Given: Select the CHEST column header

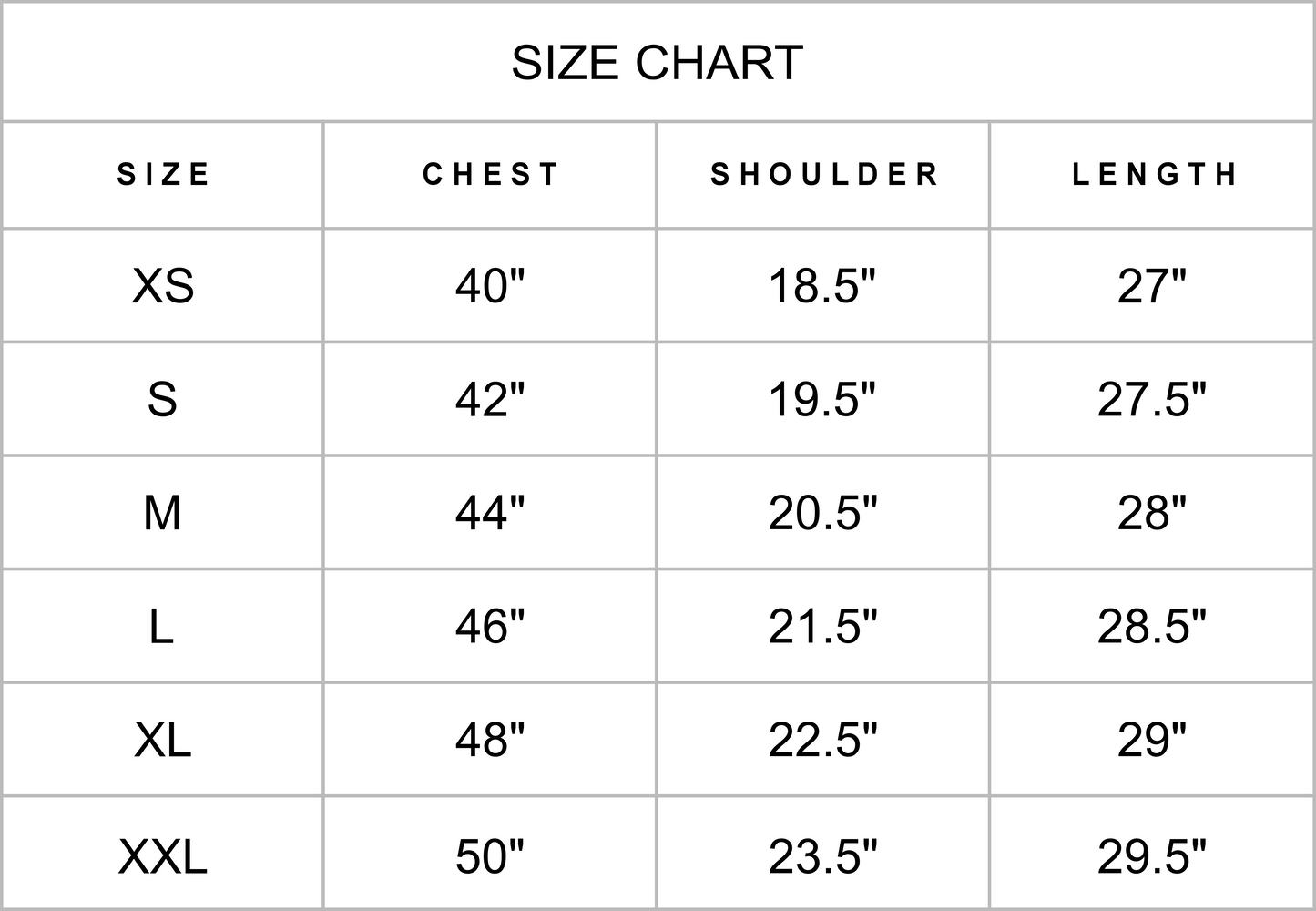Looking at the screenshot, I should pyautogui.click(x=491, y=174).
